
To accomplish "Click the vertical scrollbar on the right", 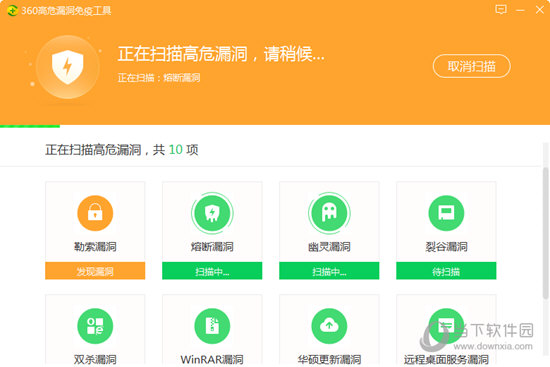I will click(545, 233).
